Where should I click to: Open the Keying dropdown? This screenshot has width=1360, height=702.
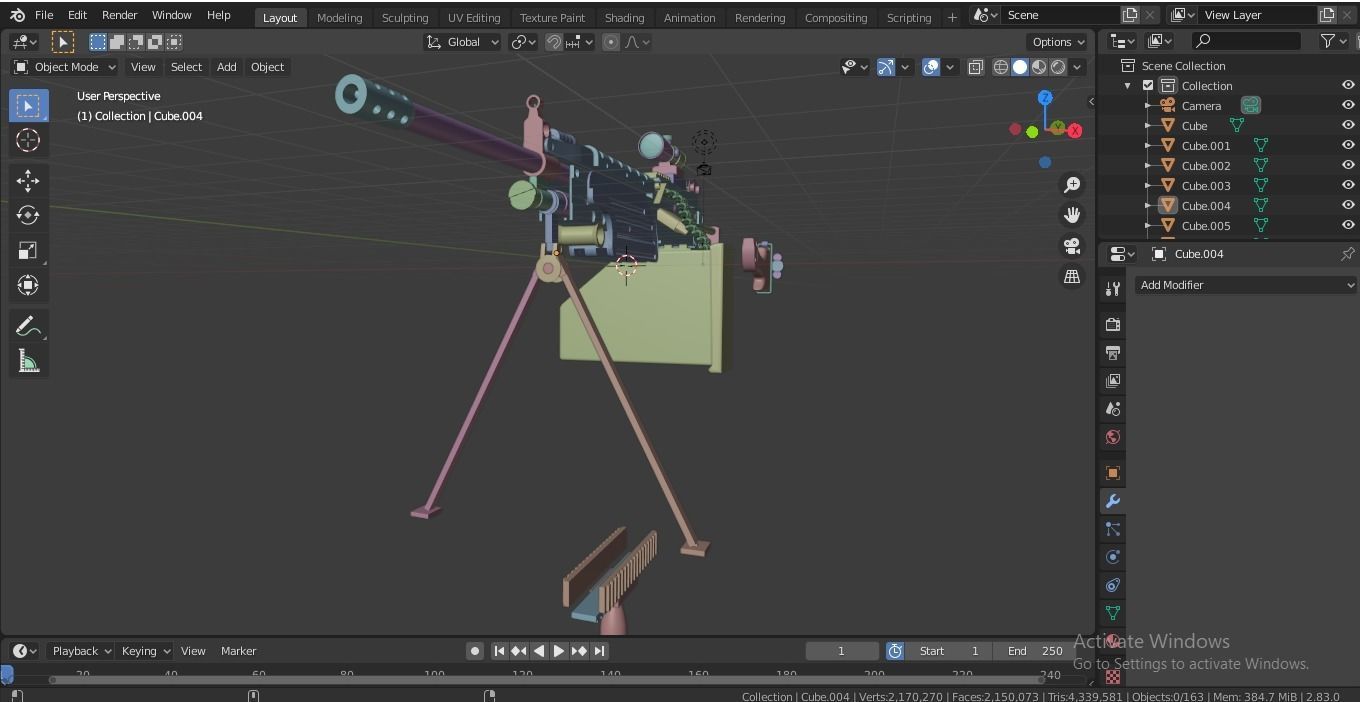(x=145, y=651)
